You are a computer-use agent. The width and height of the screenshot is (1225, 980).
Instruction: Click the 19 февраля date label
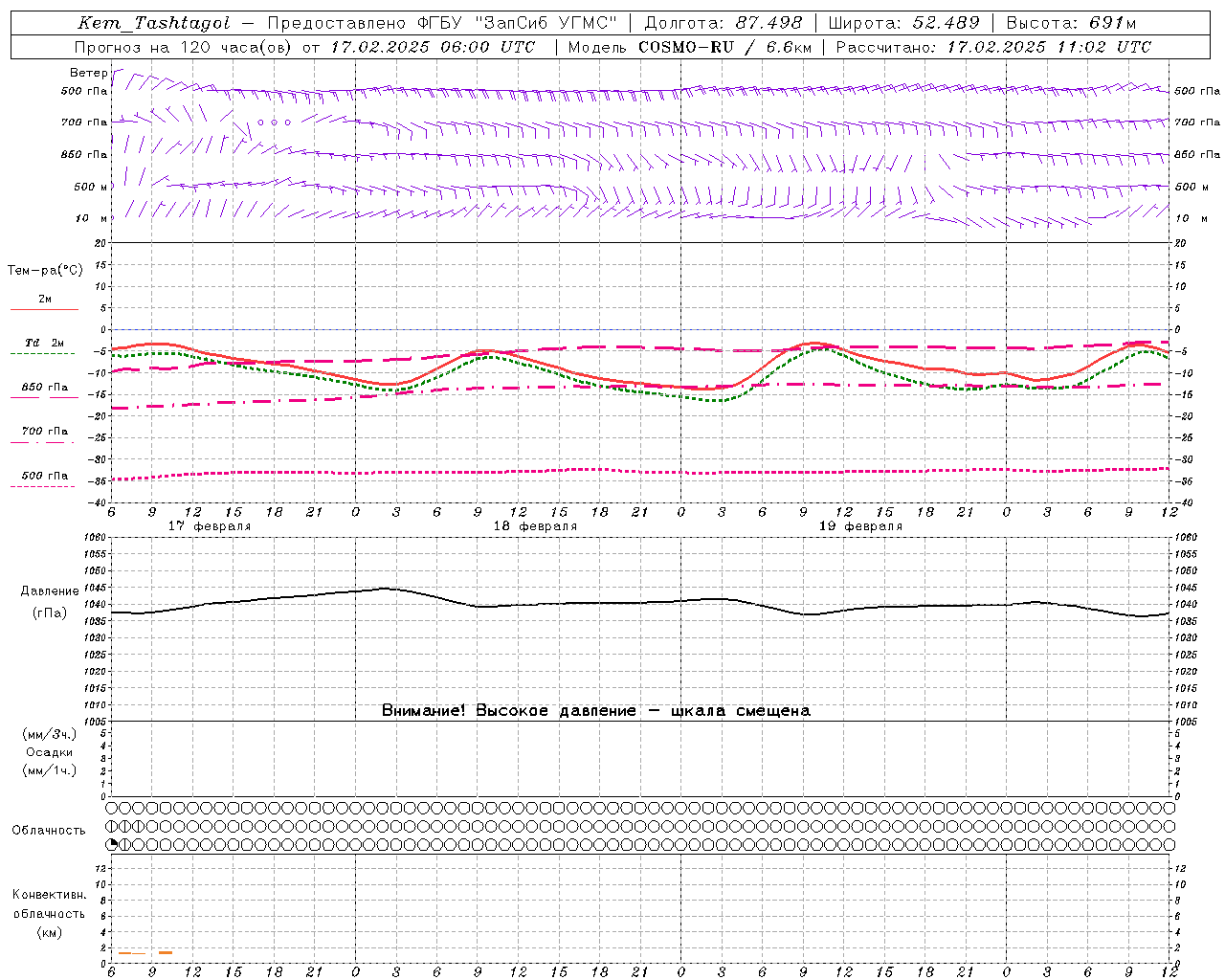[x=860, y=526]
